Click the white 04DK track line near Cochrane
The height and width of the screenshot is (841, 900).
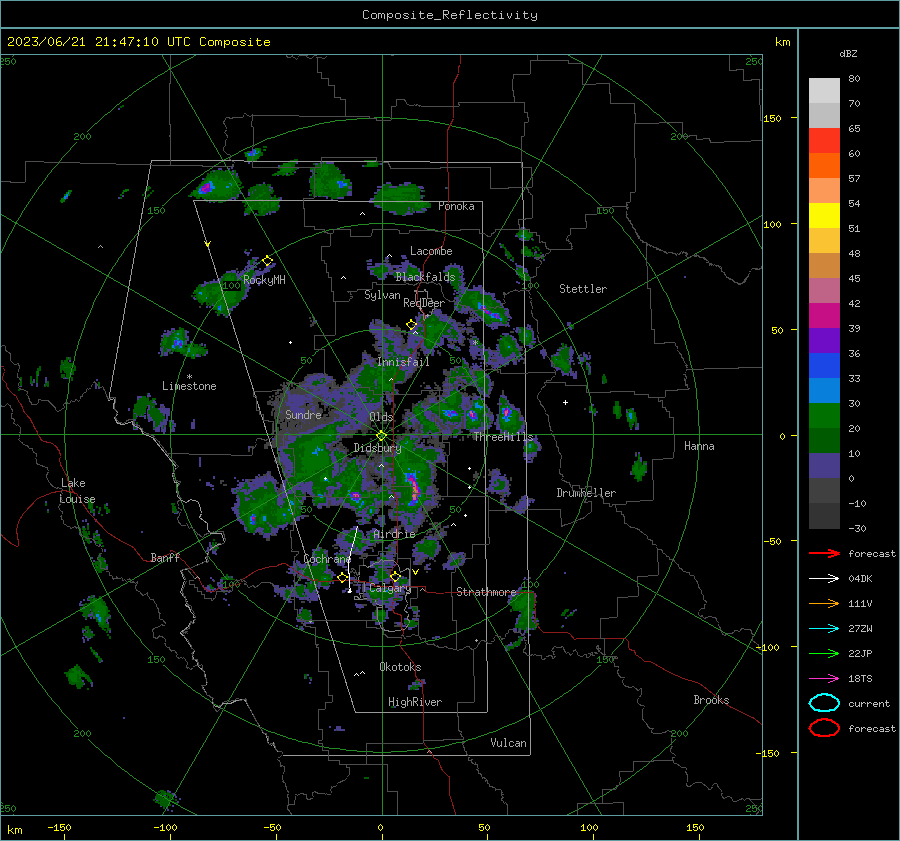352,559
